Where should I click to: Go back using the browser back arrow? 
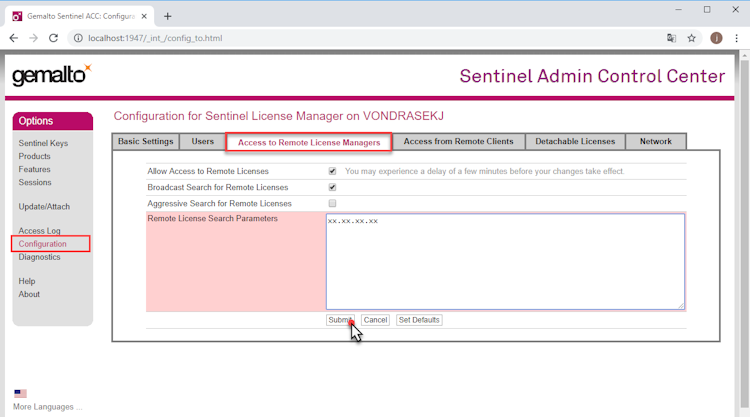(13, 38)
